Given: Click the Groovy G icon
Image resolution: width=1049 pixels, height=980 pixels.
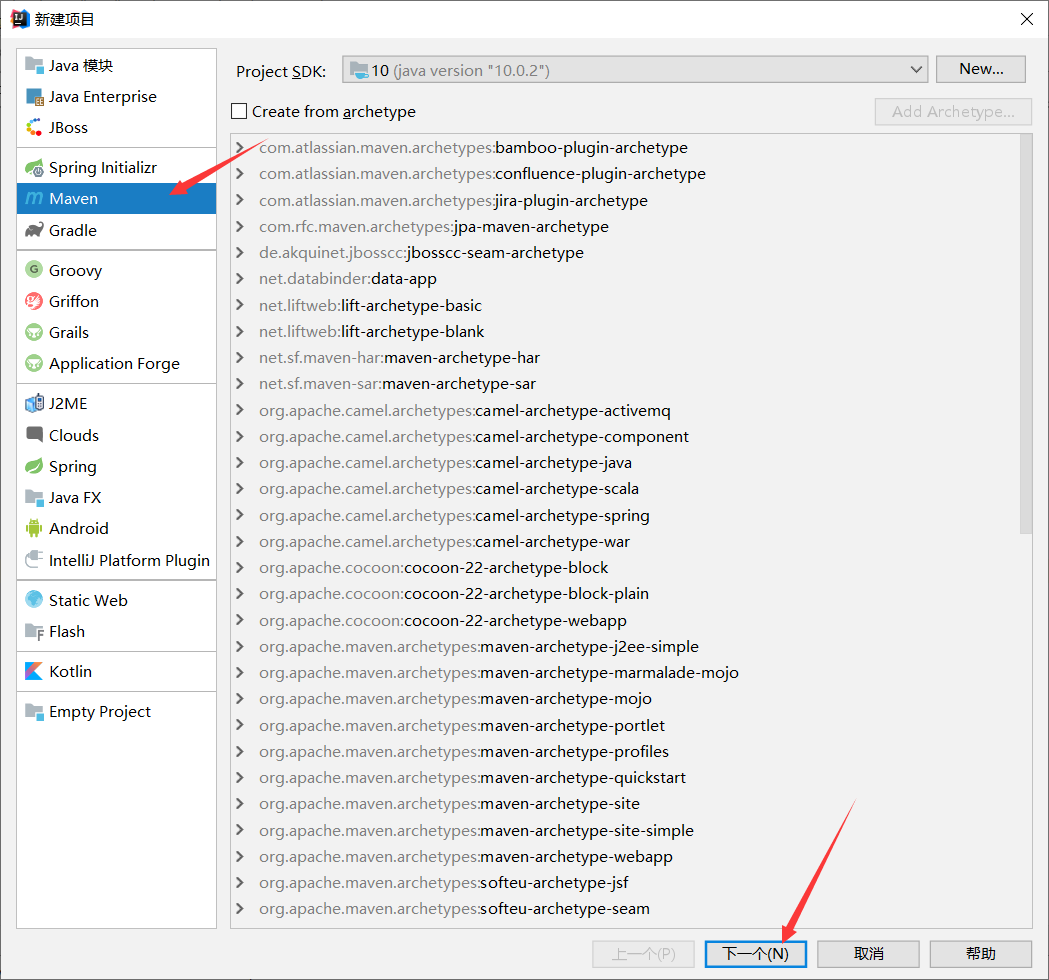Looking at the screenshot, I should [x=34, y=270].
